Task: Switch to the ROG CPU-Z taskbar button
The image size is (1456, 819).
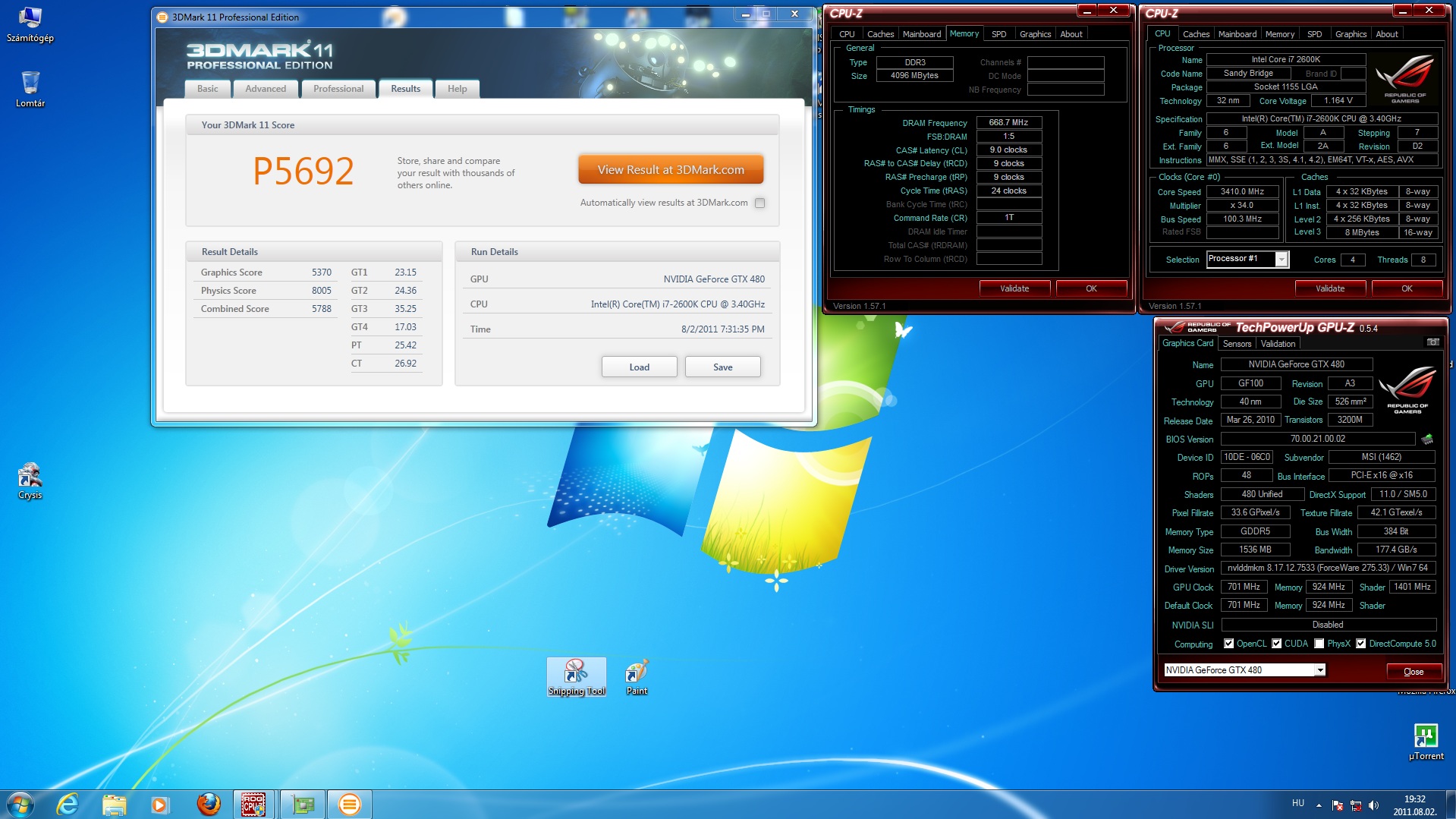Action: (254, 804)
